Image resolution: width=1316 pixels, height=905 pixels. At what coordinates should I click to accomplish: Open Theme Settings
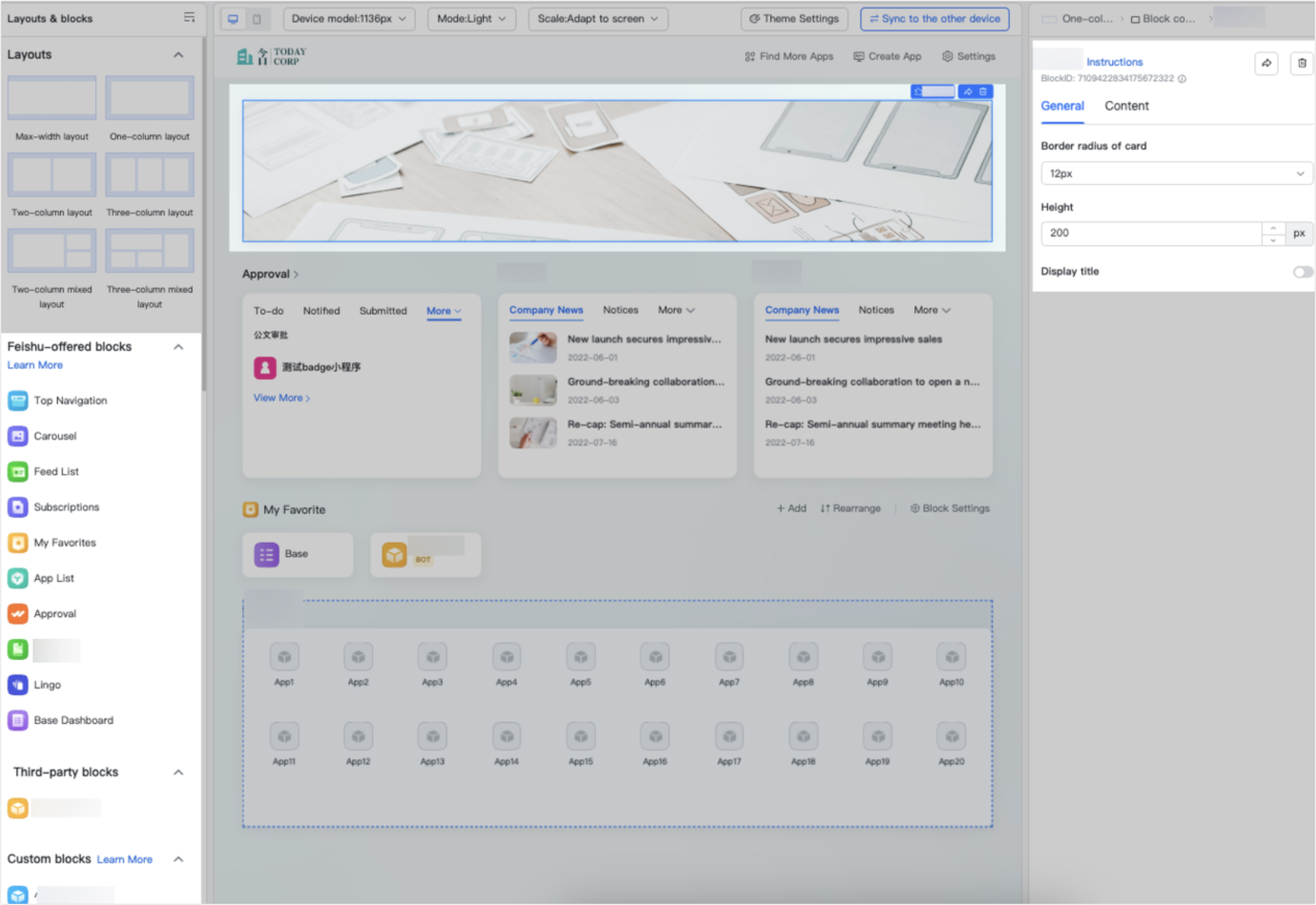coord(794,19)
